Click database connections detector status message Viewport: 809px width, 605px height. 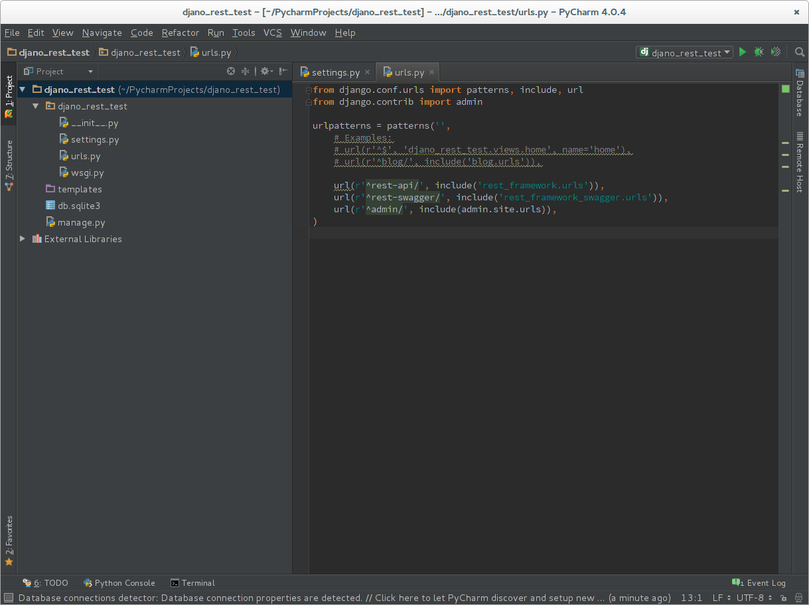tap(345, 598)
